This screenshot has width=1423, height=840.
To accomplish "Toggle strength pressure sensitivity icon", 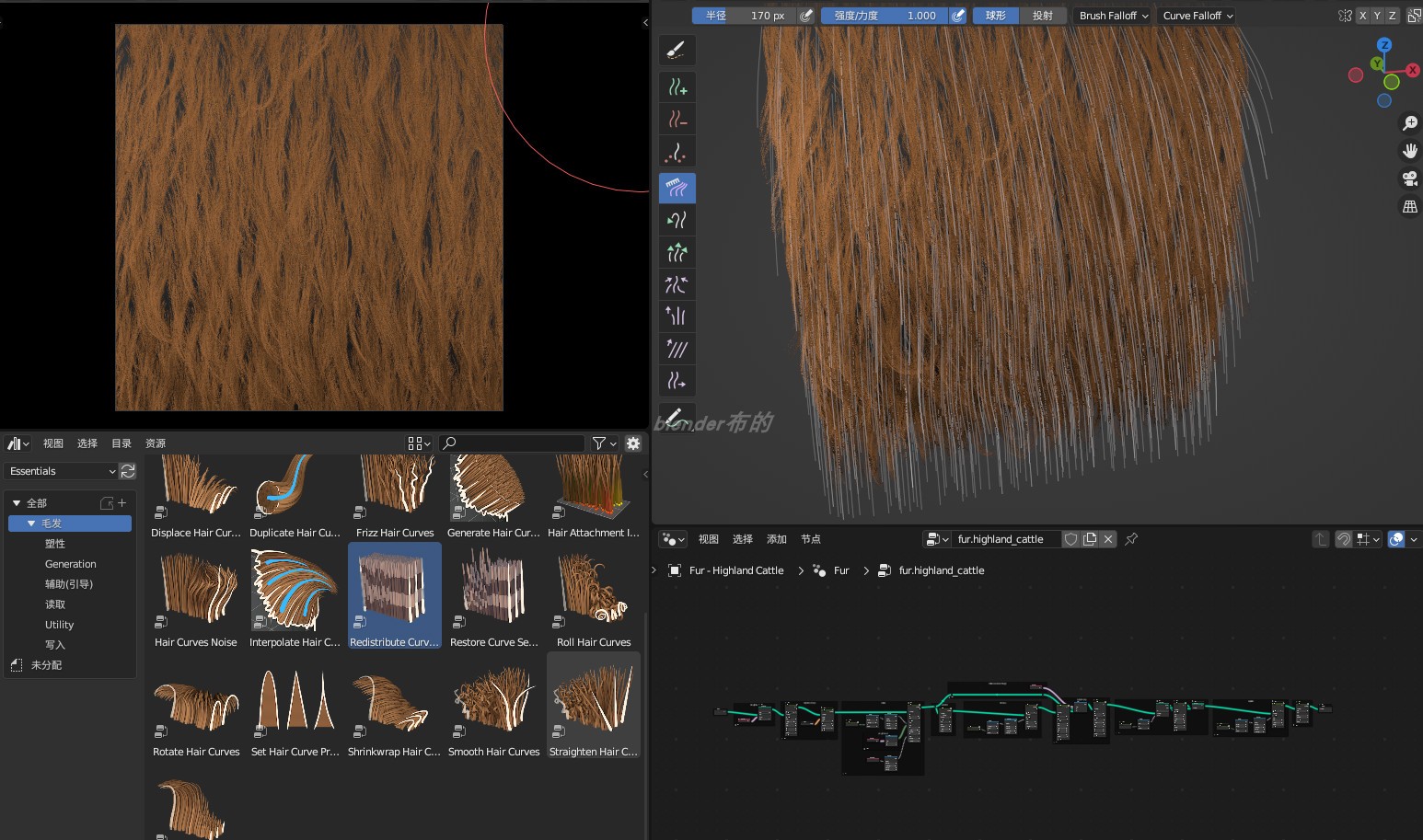I will point(958,16).
